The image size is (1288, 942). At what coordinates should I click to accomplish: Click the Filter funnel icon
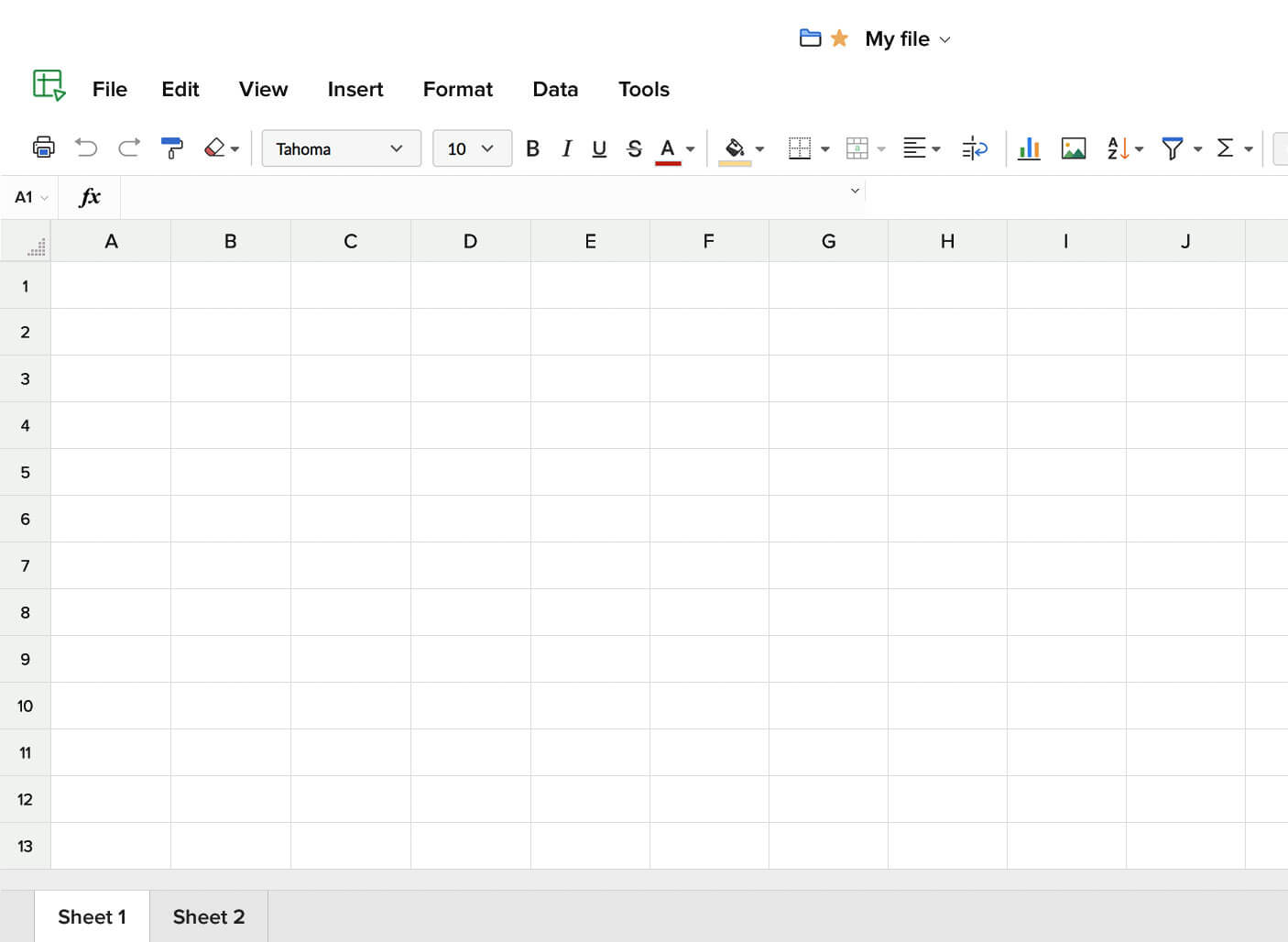coord(1172,148)
